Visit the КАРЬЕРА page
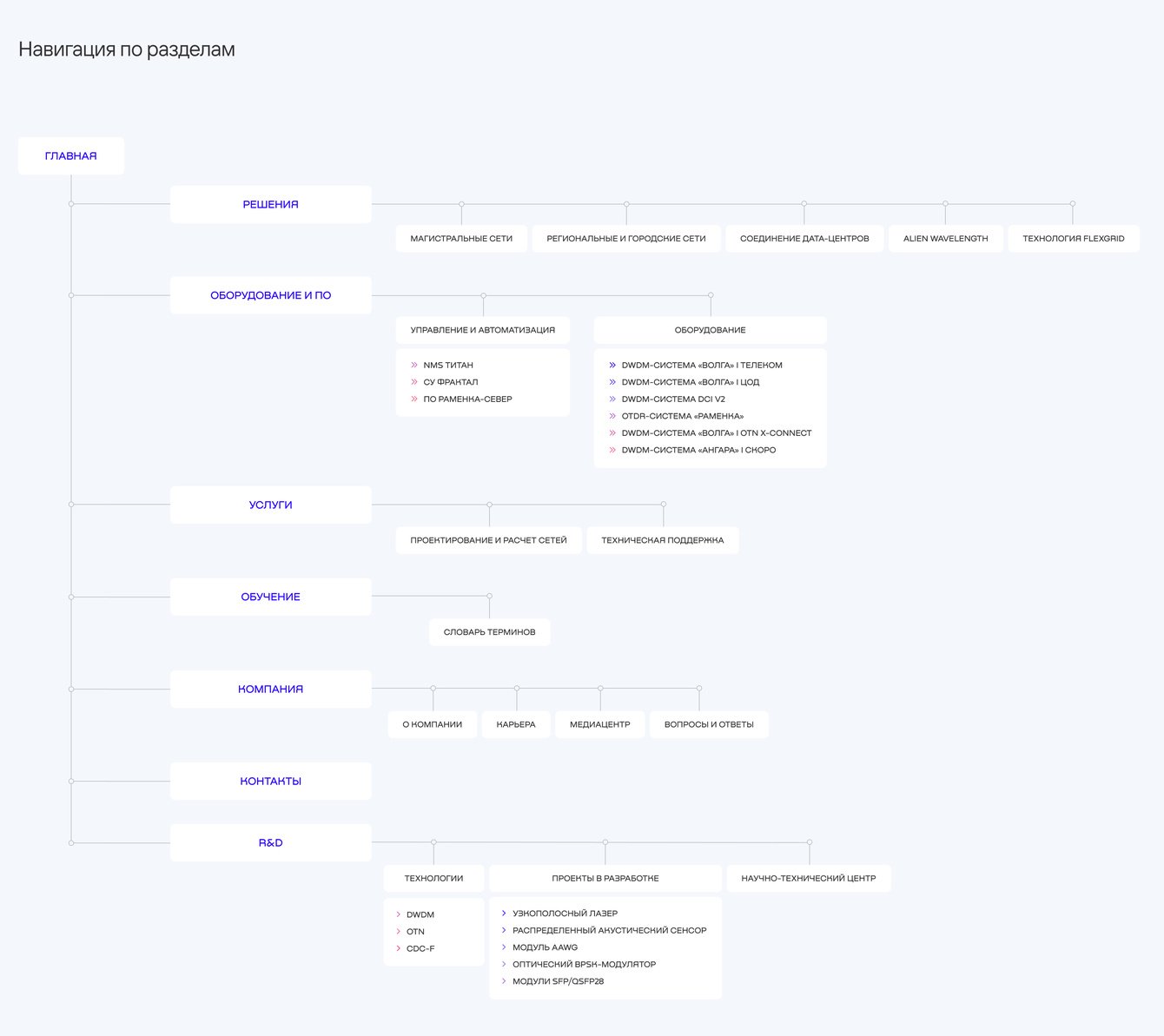The height and width of the screenshot is (1036, 1164). point(516,724)
